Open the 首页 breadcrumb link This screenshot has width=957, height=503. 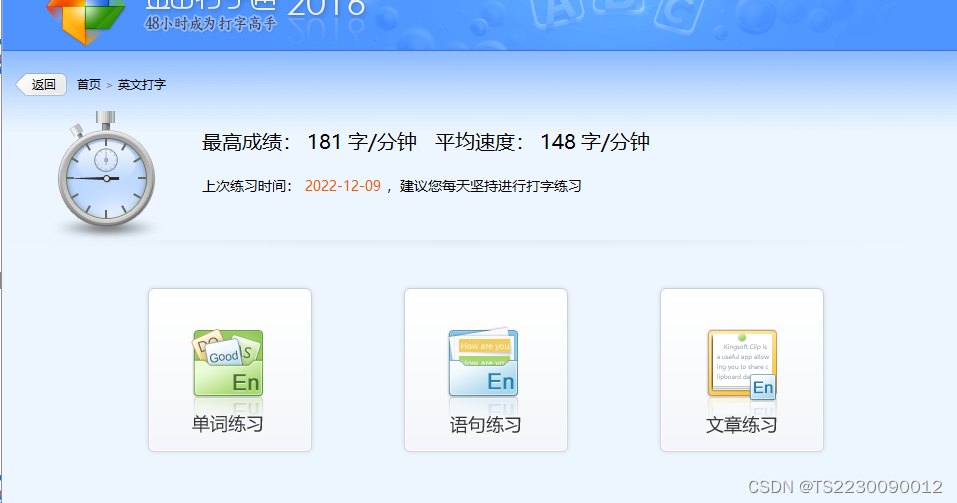[x=88, y=84]
